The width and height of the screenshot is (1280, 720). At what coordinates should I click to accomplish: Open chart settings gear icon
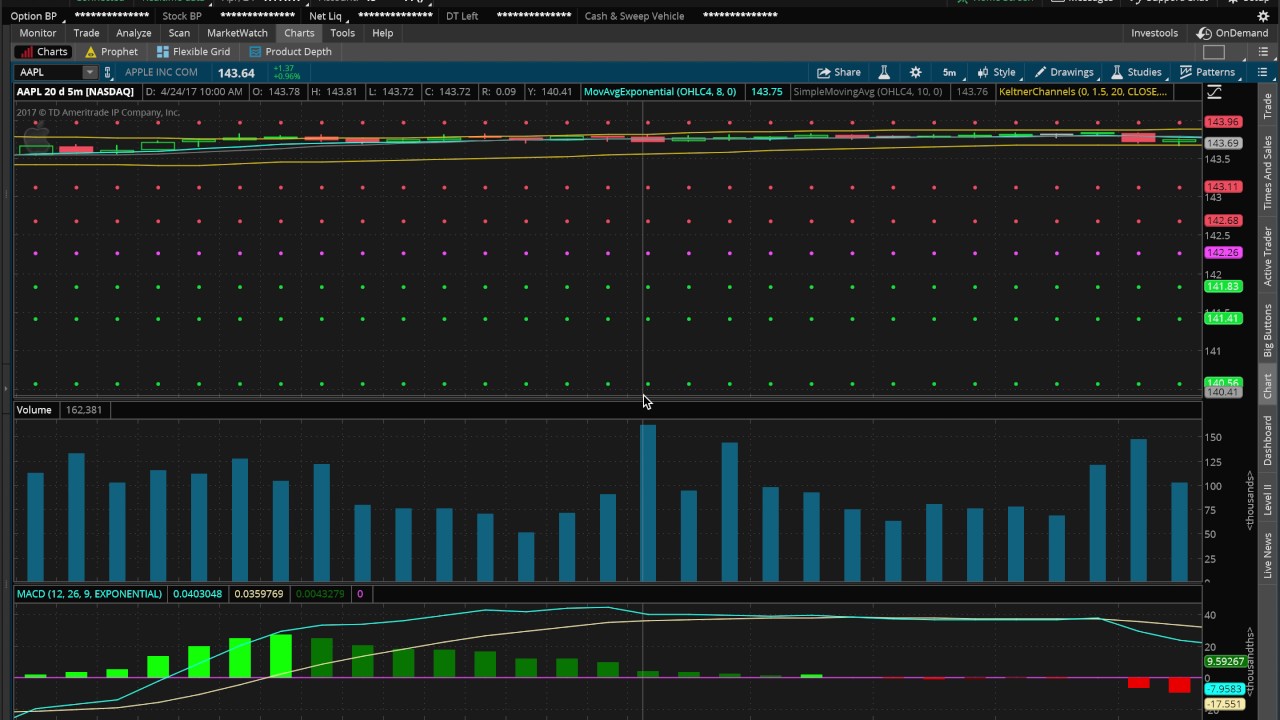[x=915, y=72]
